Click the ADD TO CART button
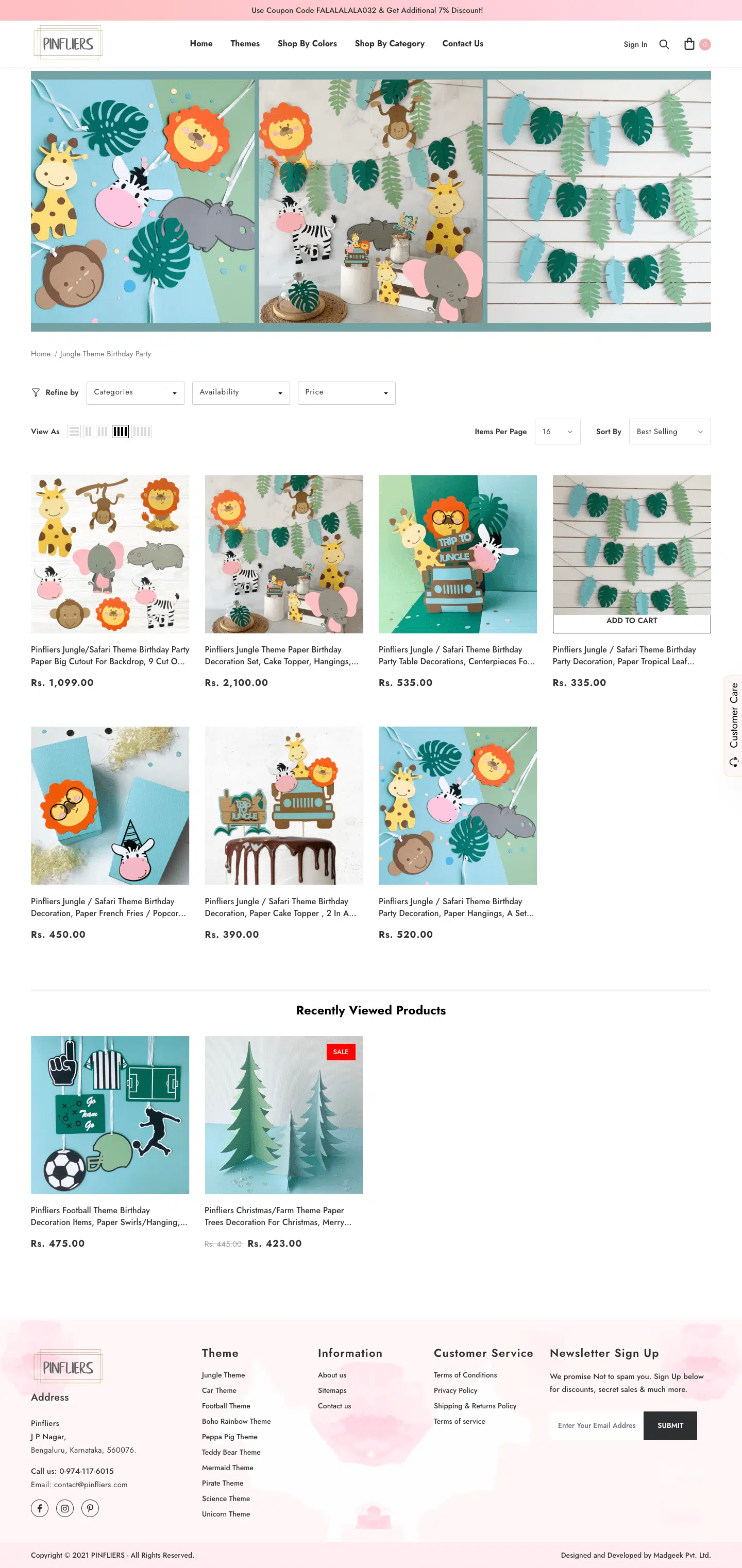The image size is (742, 1568). 632,622
